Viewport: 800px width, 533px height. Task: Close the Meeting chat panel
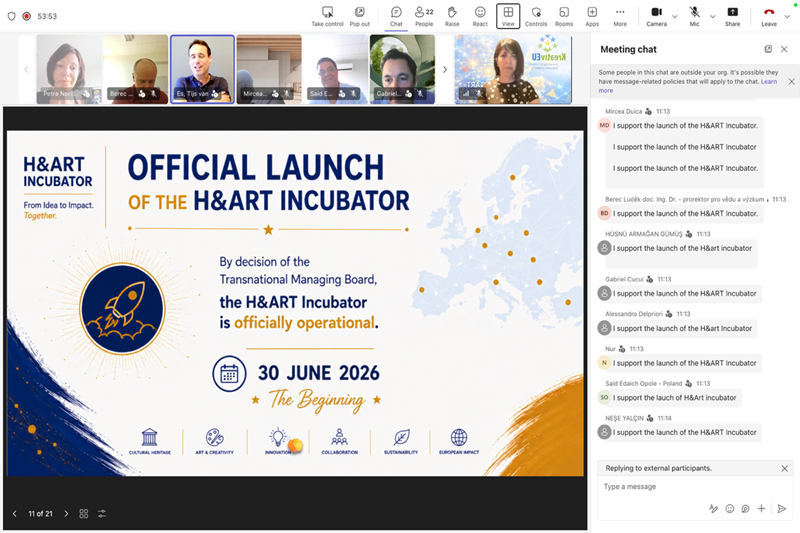(784, 49)
